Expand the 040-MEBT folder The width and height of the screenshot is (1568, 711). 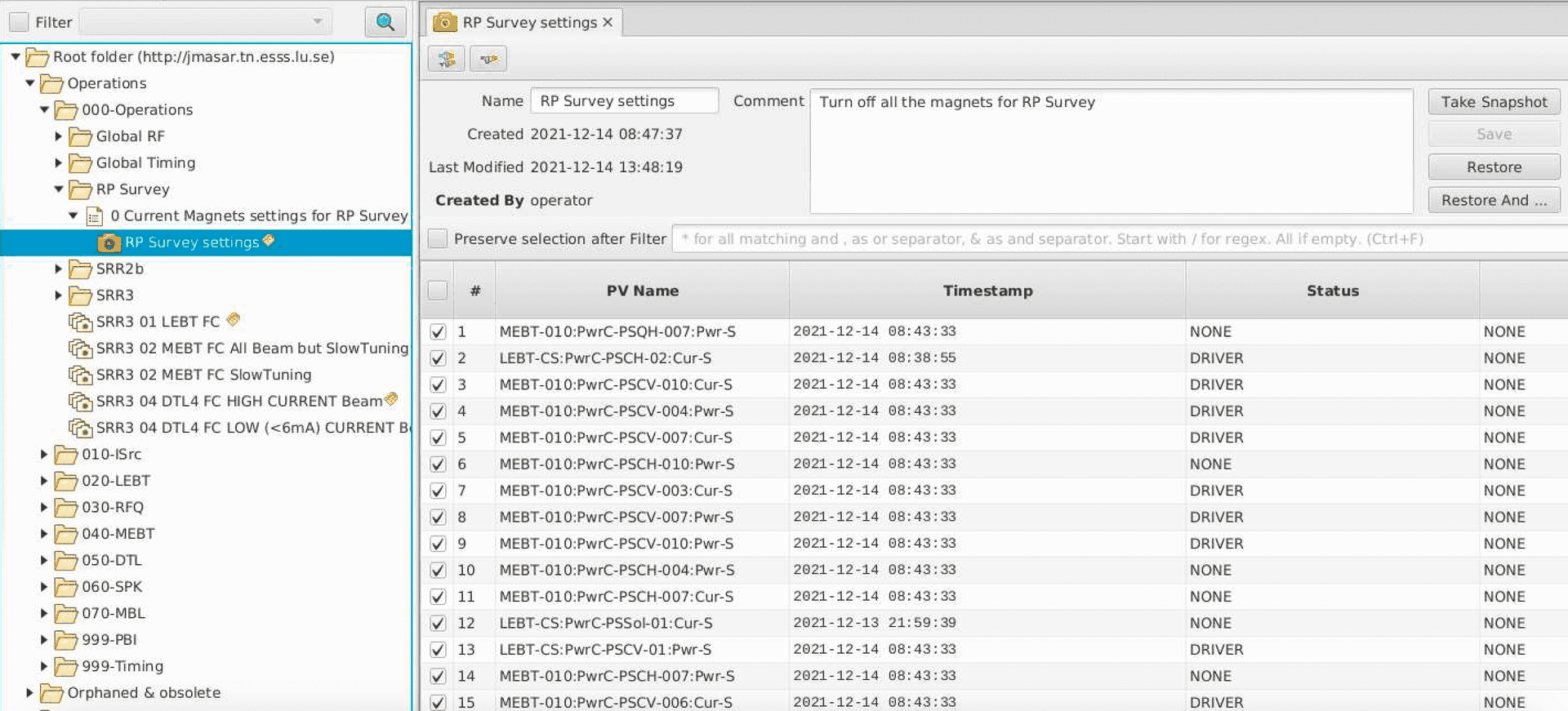tap(44, 534)
